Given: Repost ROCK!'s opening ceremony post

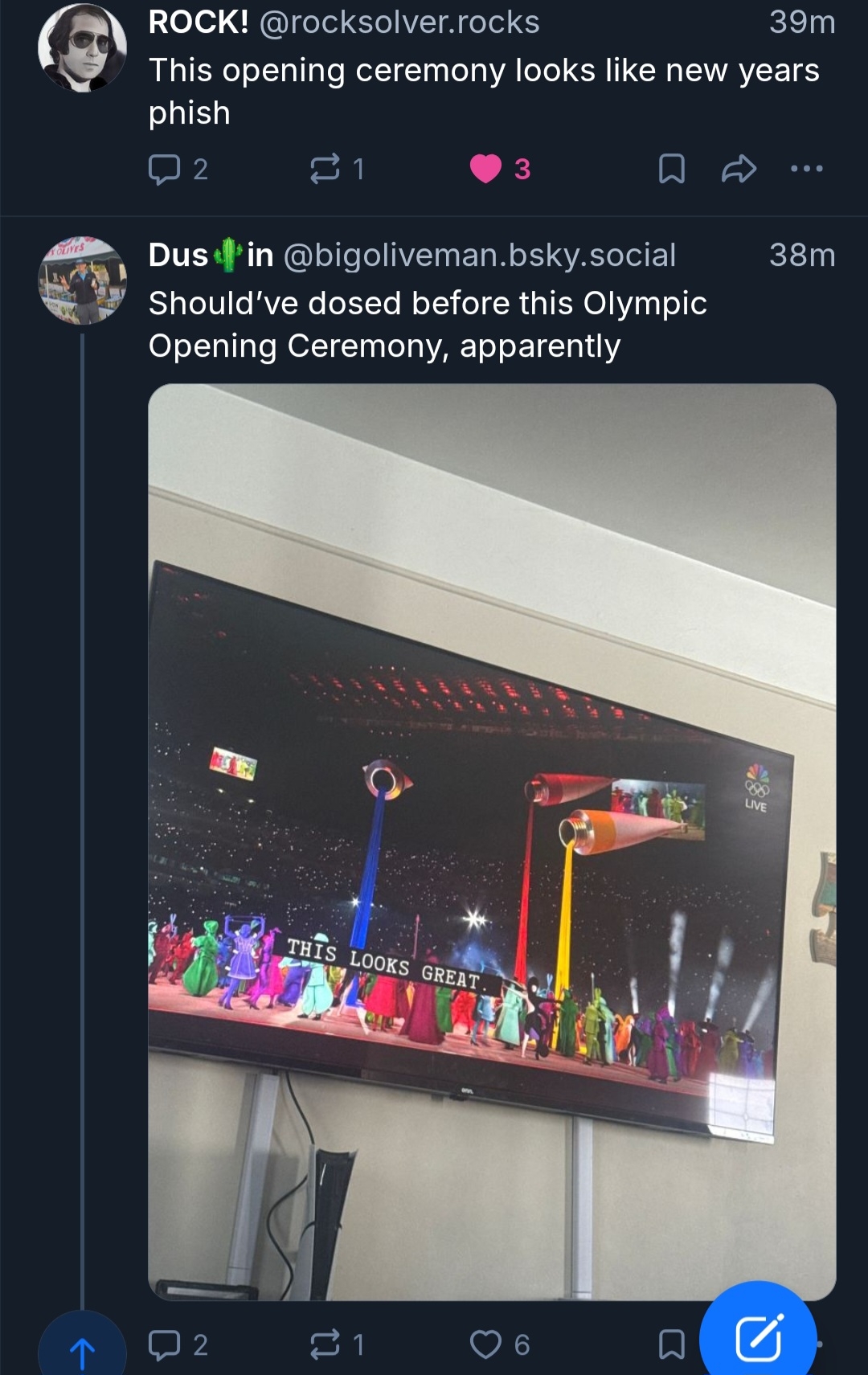Looking at the screenshot, I should click(325, 170).
